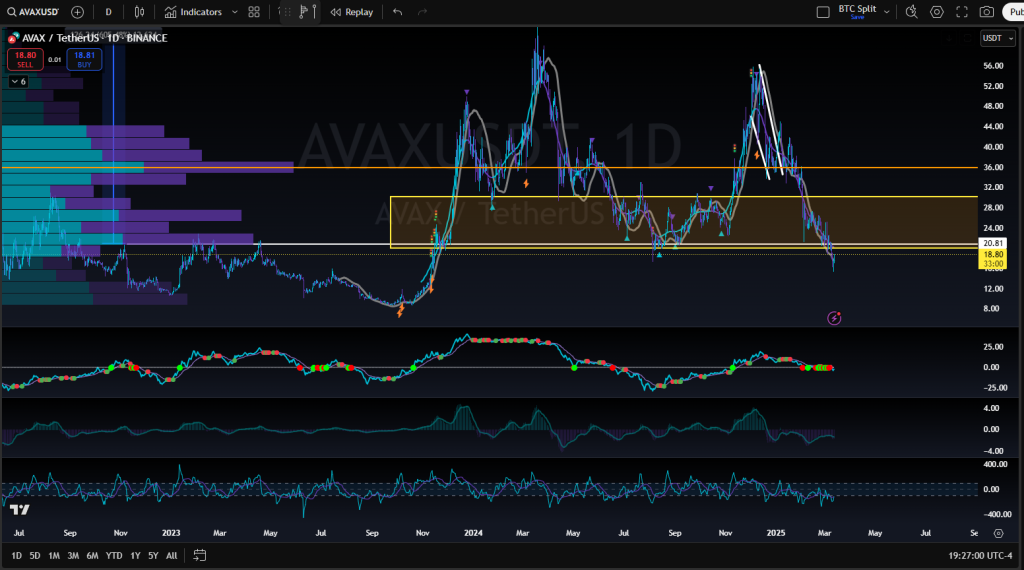Open the BTC Split layout name
This screenshot has width=1024, height=570.
[x=857, y=8]
